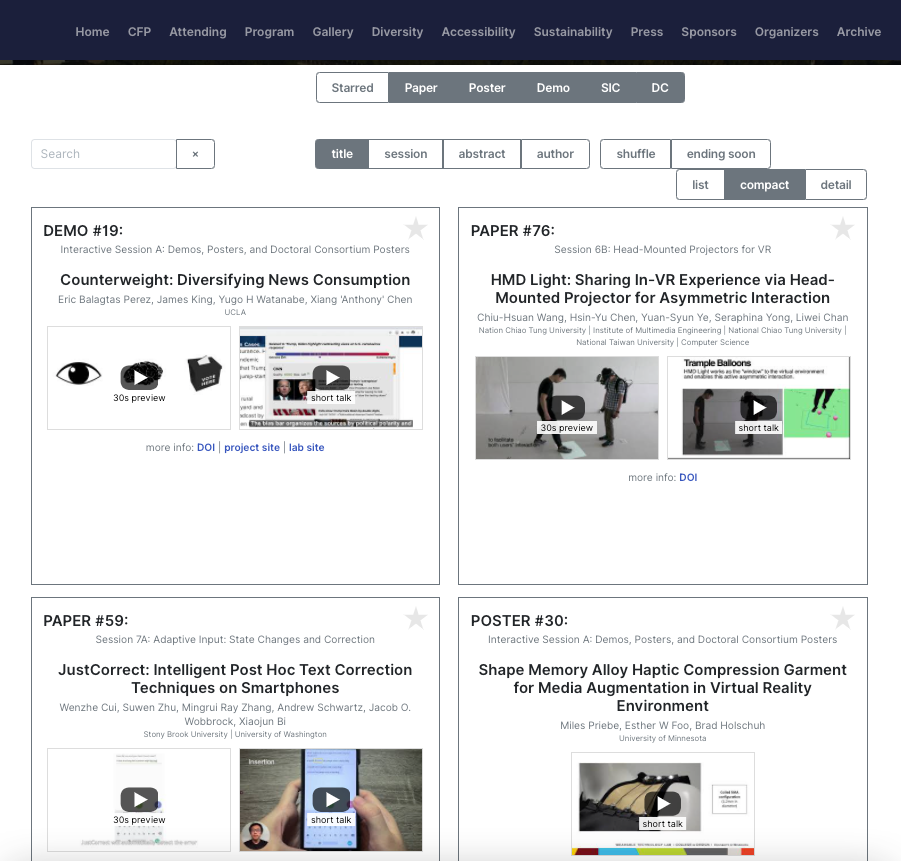The height and width of the screenshot is (861, 901).
Task: Play the 30s preview for Counterweight
Action: 139,378
